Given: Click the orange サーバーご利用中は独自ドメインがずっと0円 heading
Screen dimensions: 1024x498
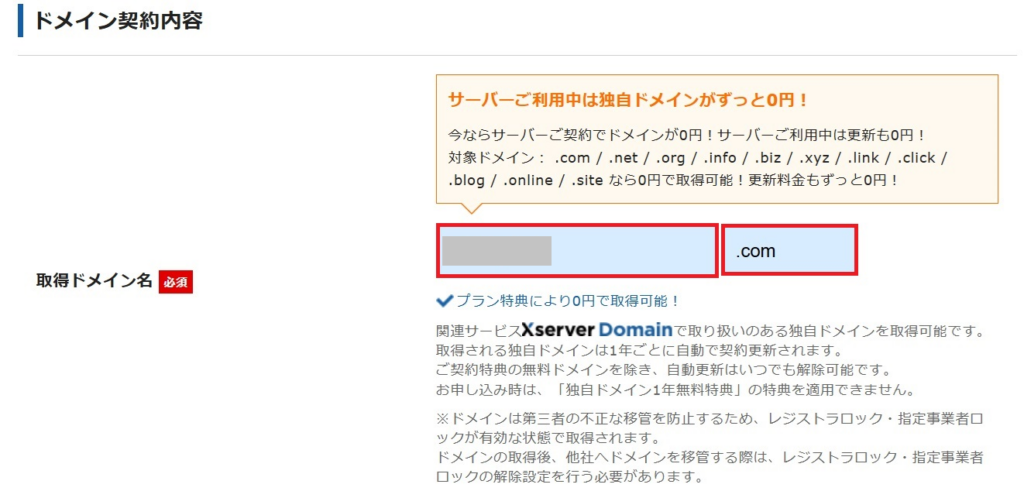Looking at the screenshot, I should 628,100.
